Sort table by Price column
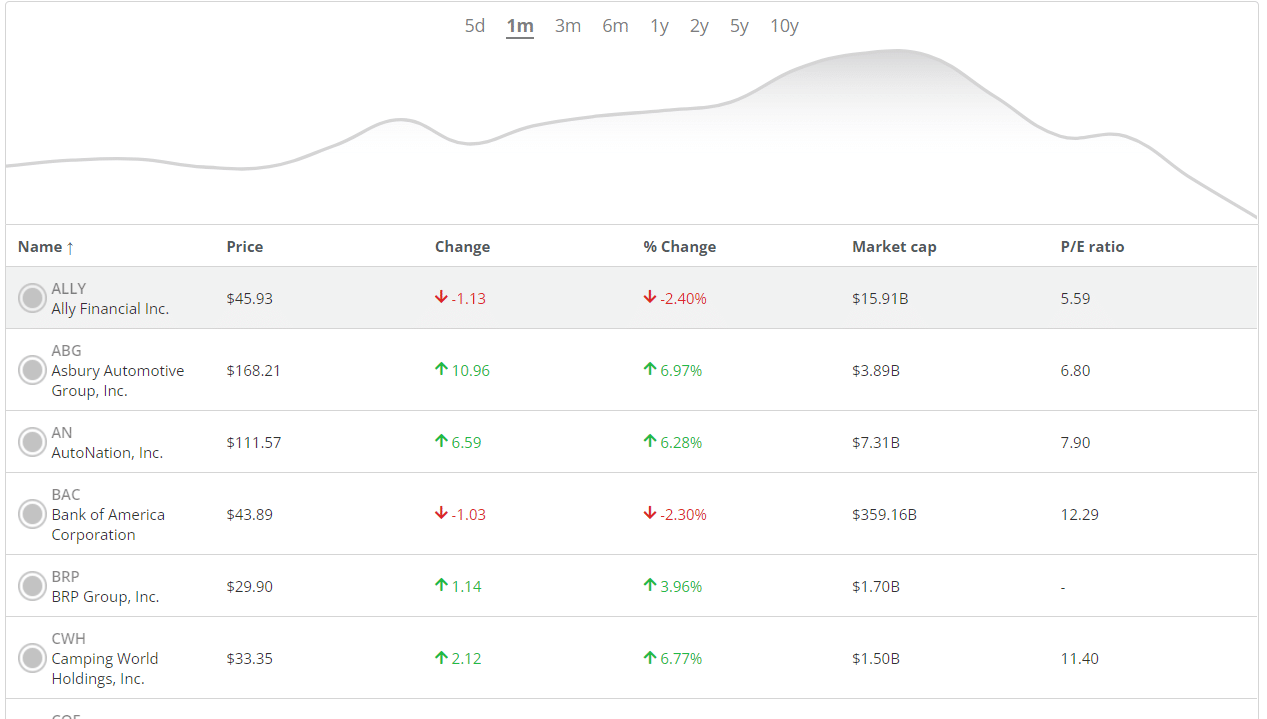The image size is (1267, 719). tap(245, 247)
